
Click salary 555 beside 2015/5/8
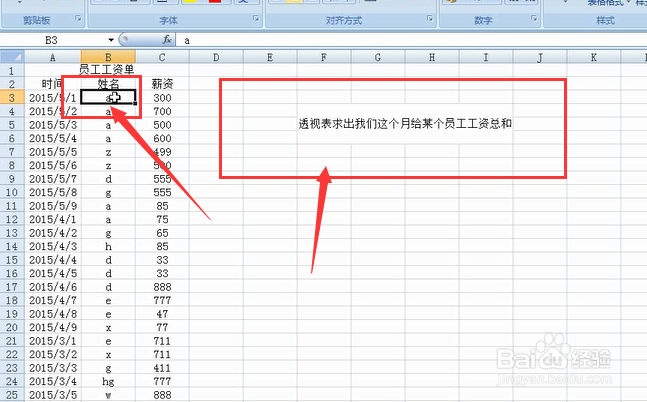(162, 192)
